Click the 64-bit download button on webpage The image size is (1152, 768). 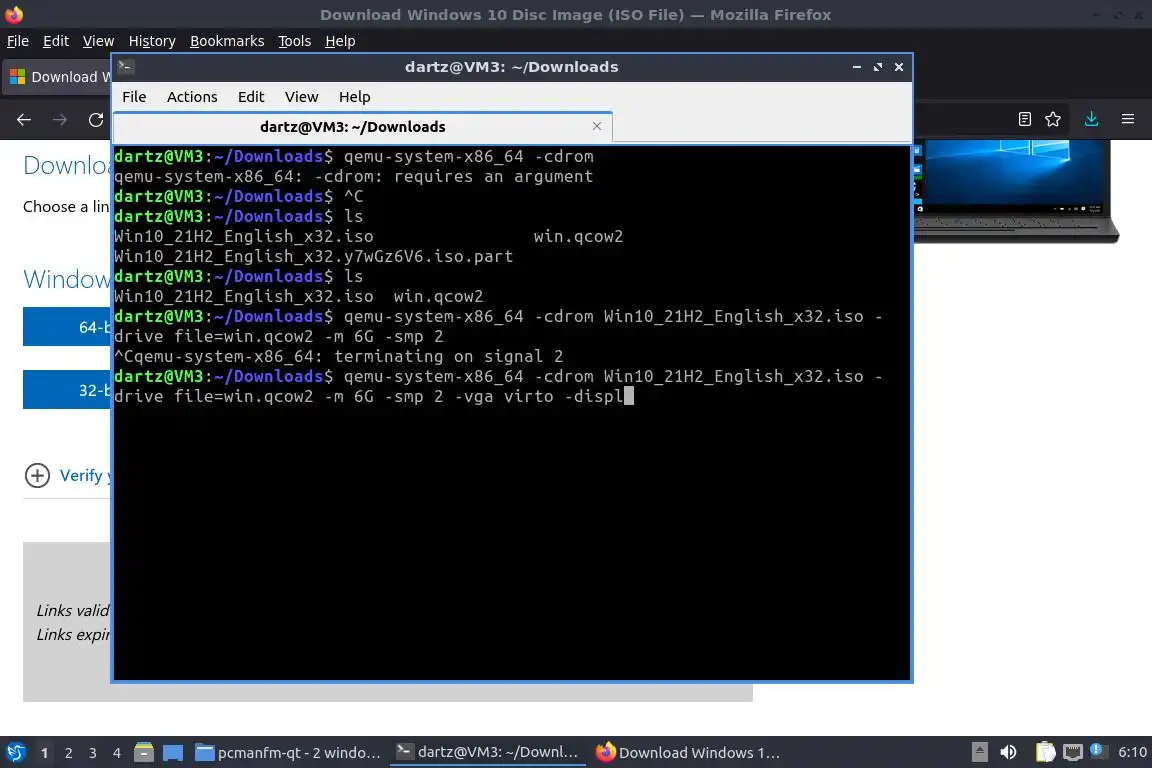[x=67, y=326]
